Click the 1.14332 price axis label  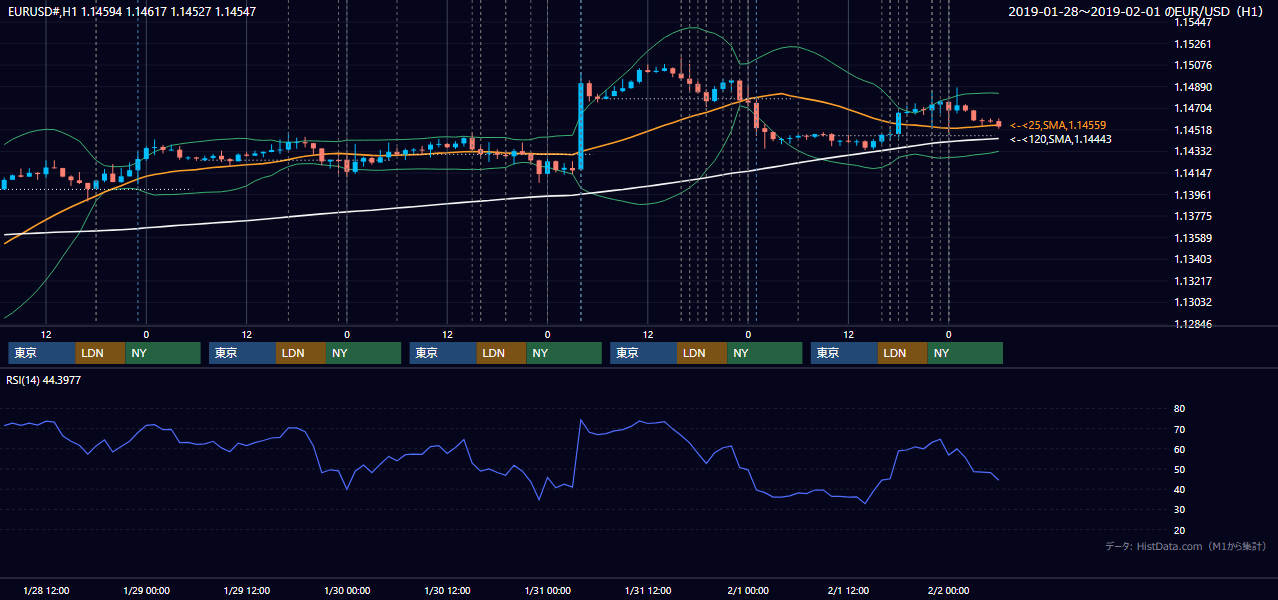tap(1193, 151)
